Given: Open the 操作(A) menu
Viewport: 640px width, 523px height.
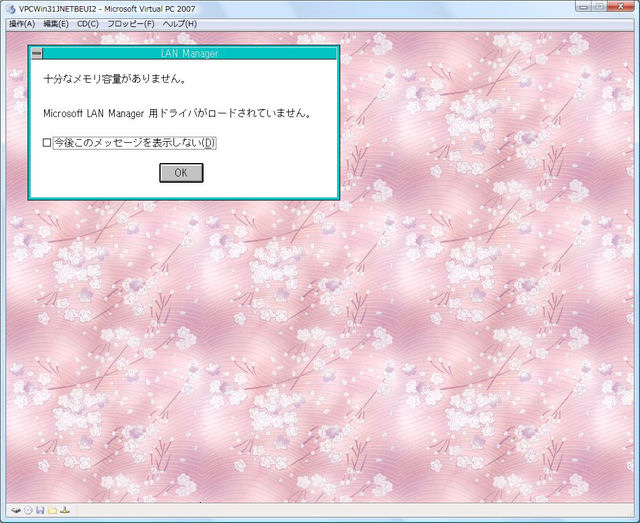Looking at the screenshot, I should point(22,24).
